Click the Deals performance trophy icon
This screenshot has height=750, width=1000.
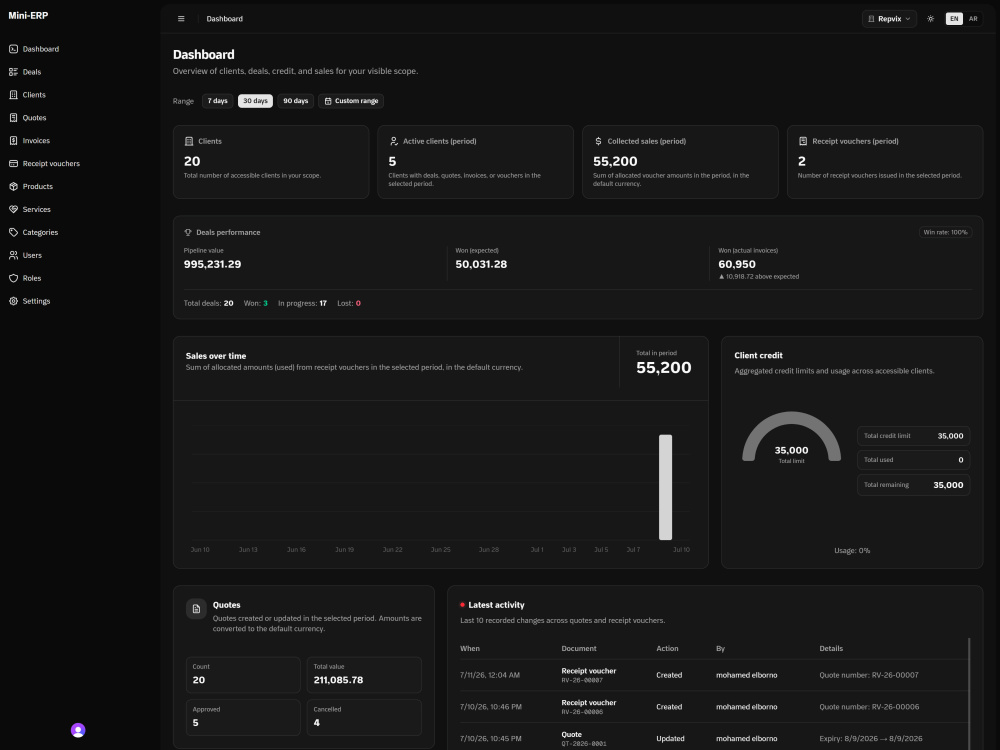188,233
